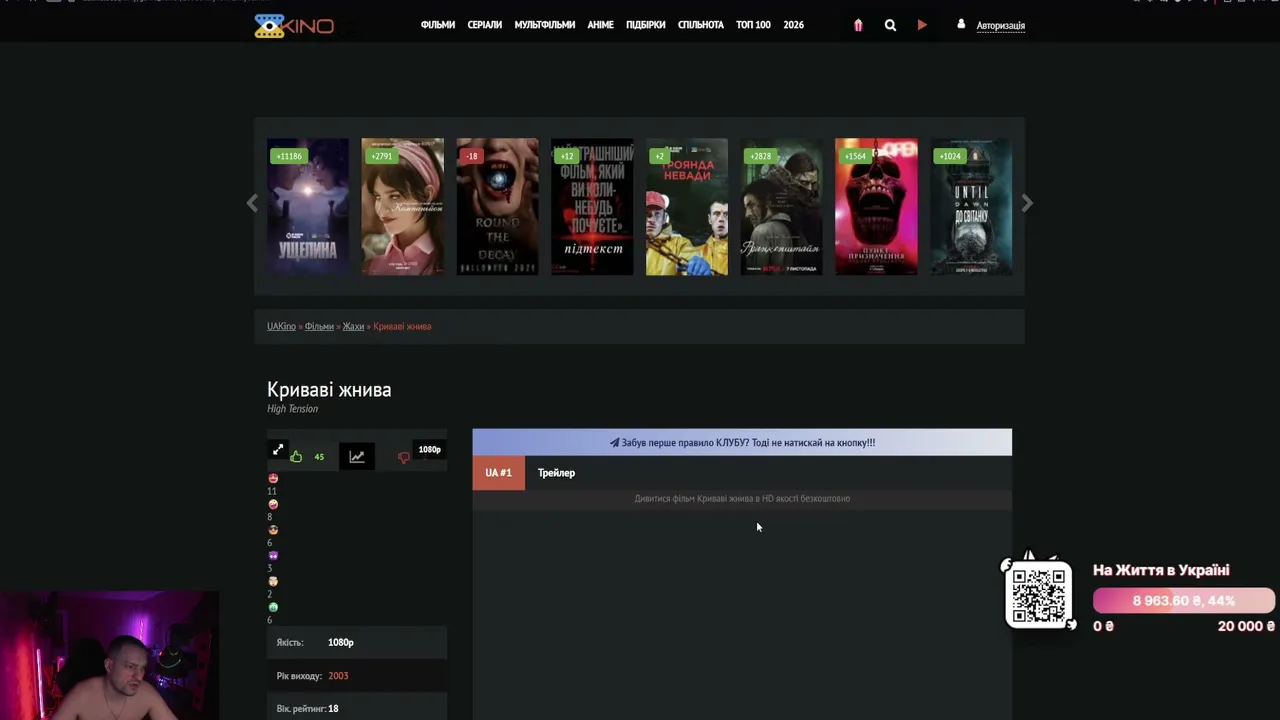1280x720 pixels.
Task: Click the red play icon in the header
Action: pyautogui.click(x=922, y=25)
